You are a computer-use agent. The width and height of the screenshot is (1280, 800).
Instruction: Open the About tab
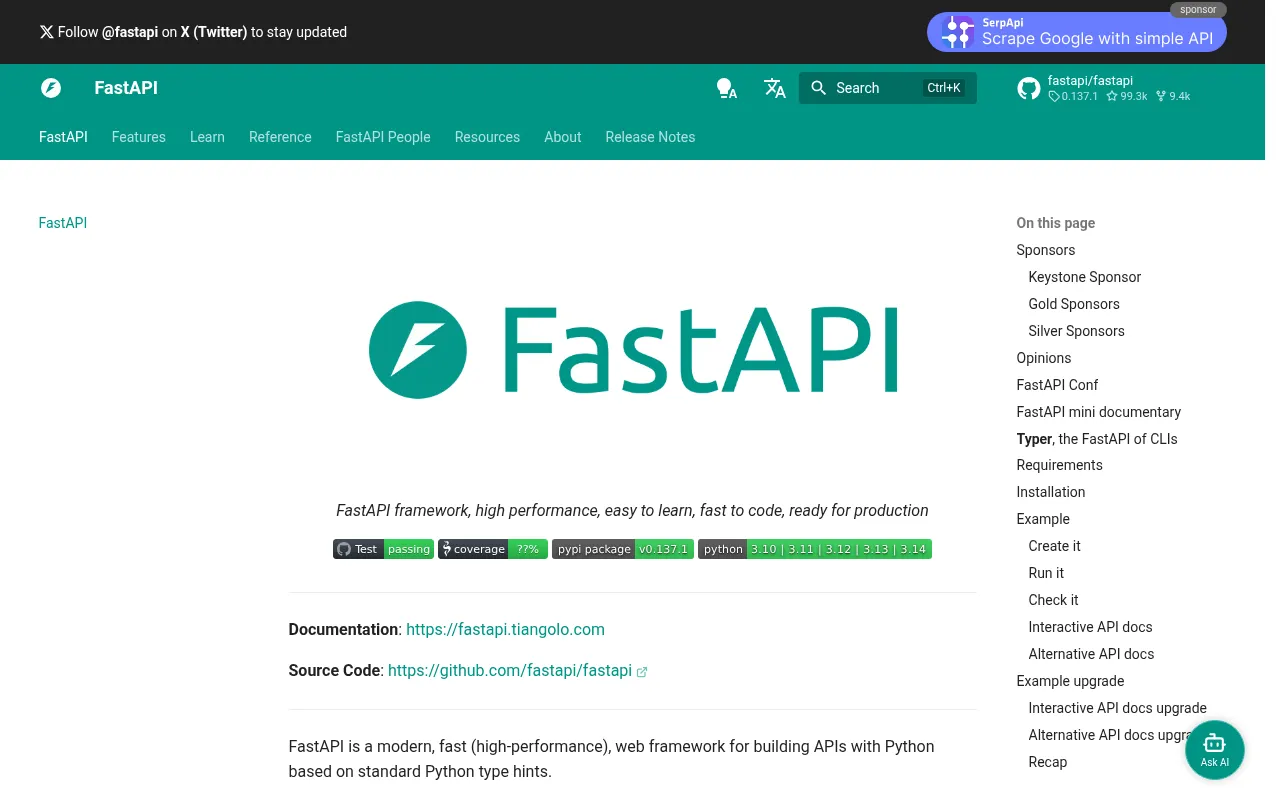(563, 137)
